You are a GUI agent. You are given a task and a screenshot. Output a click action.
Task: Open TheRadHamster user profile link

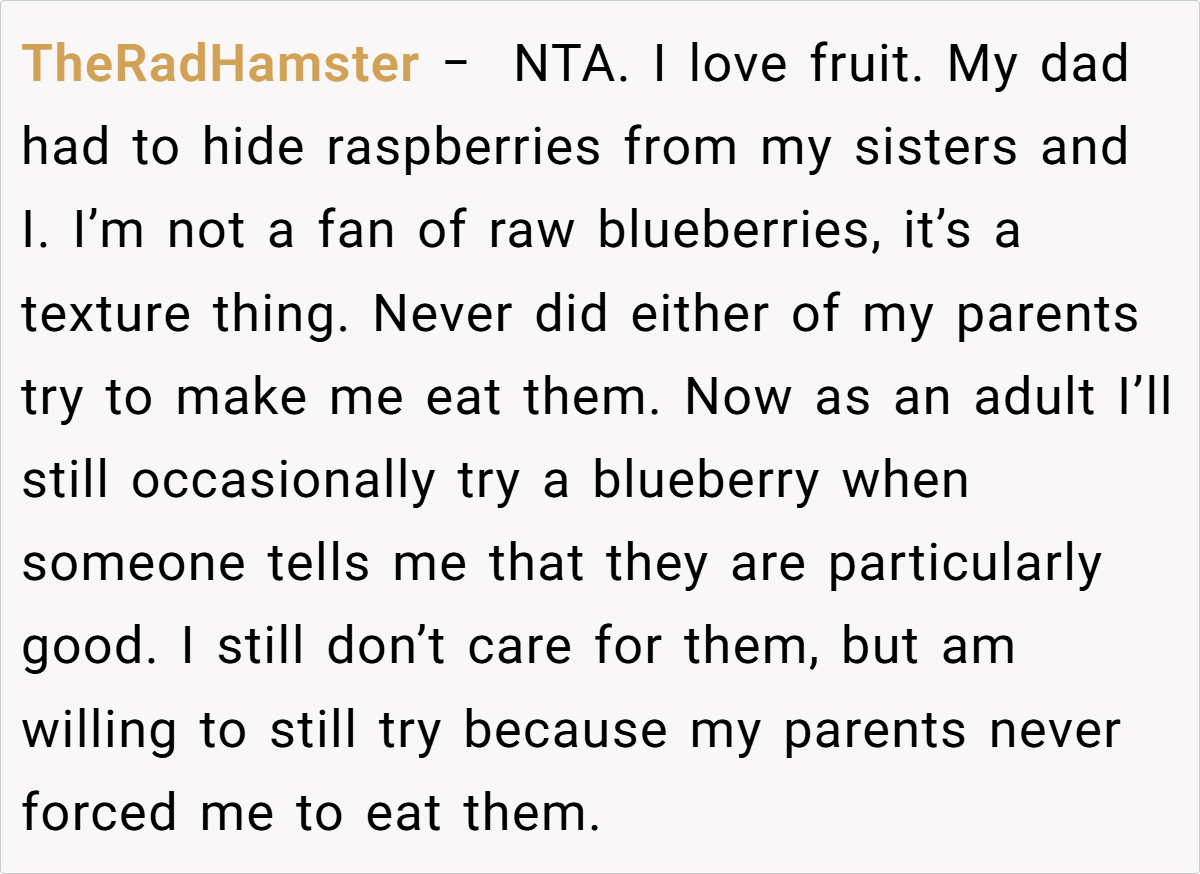(x=220, y=65)
